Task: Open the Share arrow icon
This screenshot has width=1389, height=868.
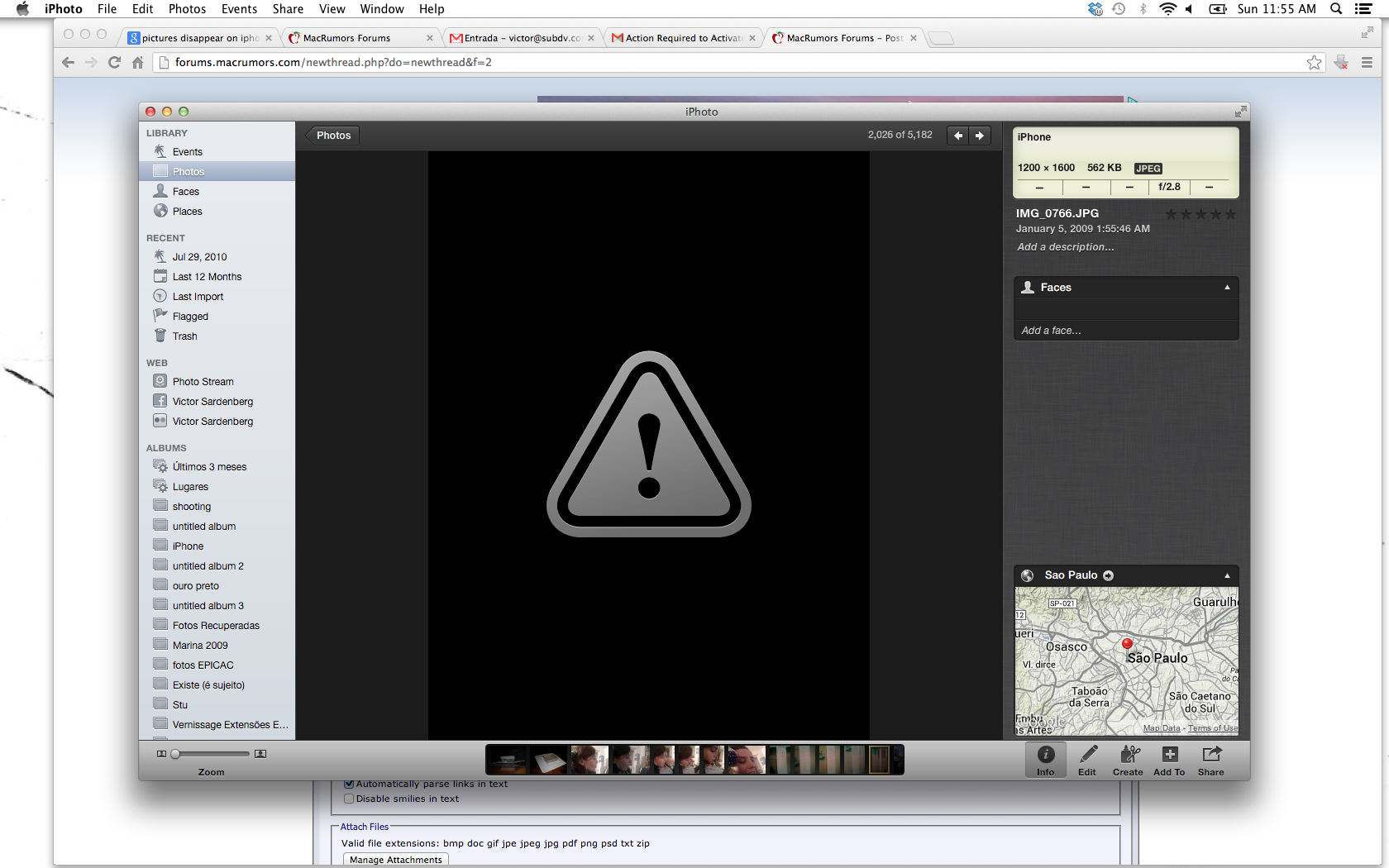Action: (1211, 760)
